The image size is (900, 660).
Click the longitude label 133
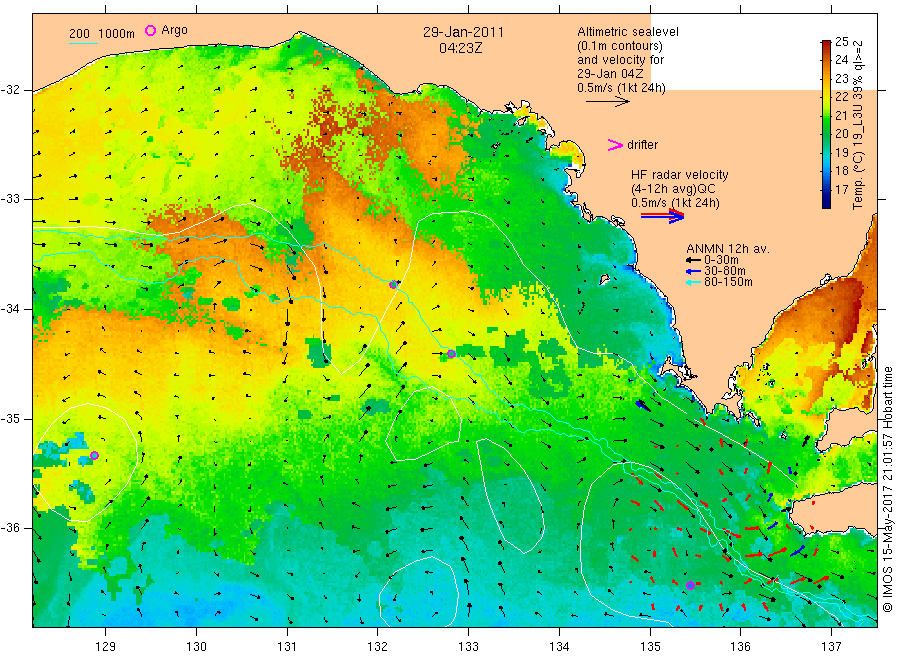468,647
